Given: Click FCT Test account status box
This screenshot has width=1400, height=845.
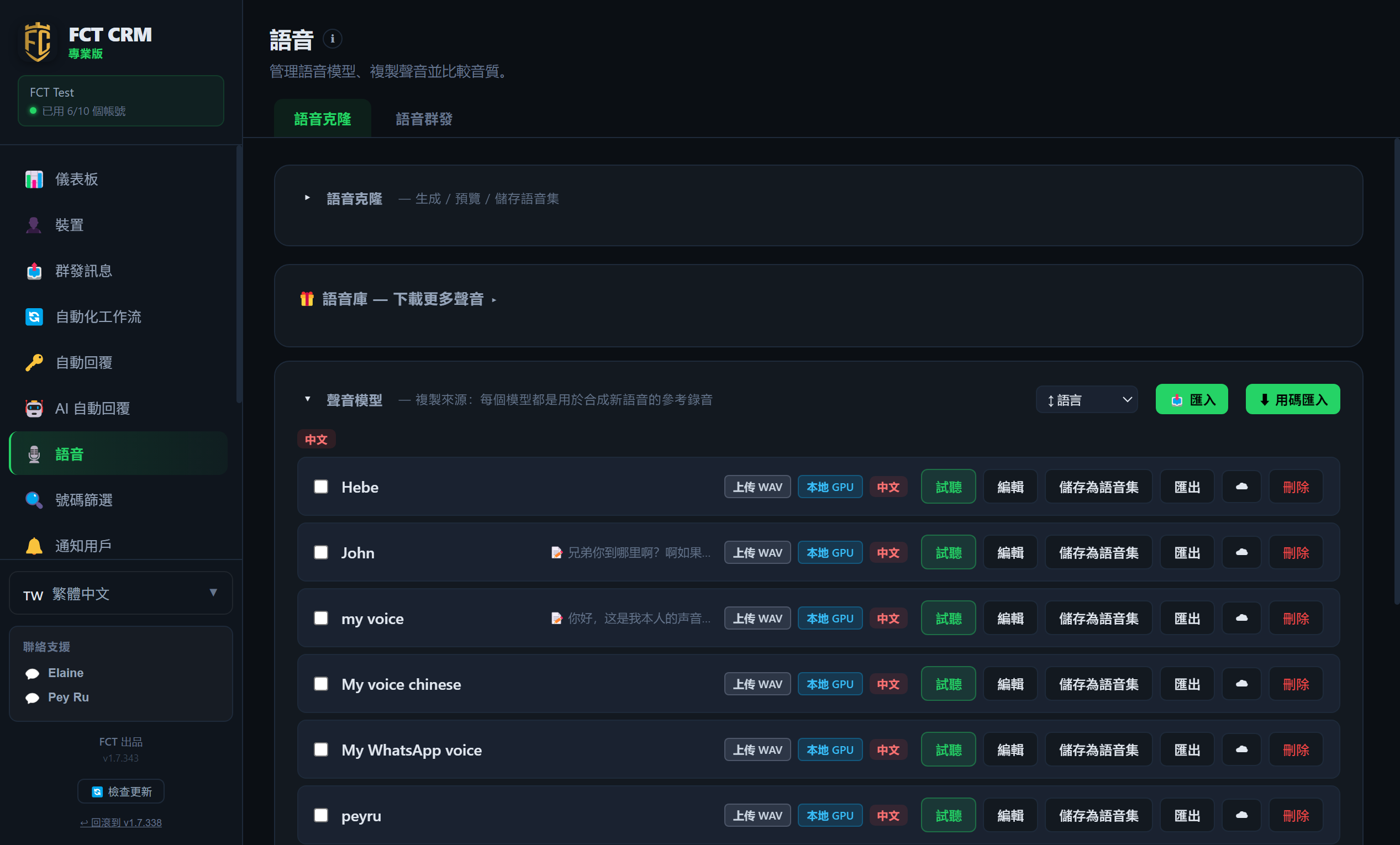Looking at the screenshot, I should (121, 101).
